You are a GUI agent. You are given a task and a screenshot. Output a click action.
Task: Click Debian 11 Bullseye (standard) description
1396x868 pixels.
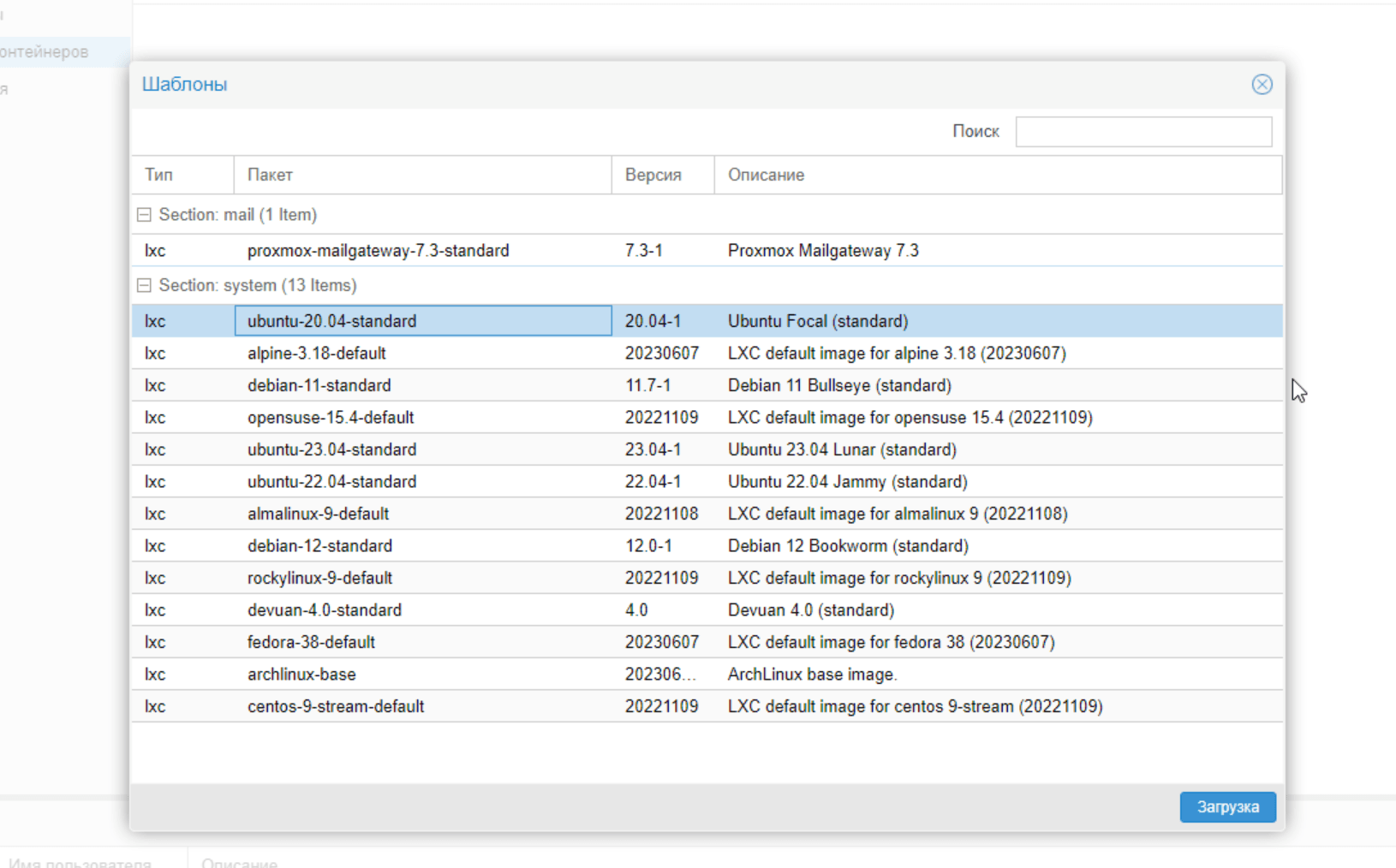[x=839, y=385]
